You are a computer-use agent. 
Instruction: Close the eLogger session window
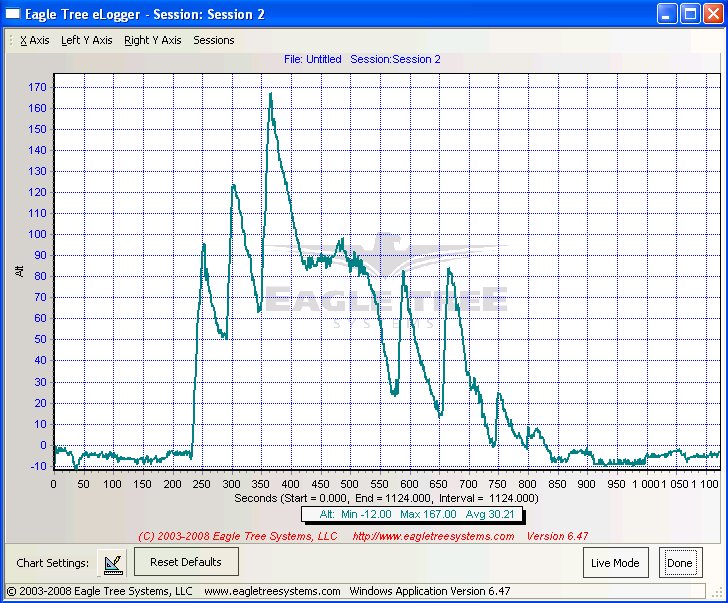(713, 14)
